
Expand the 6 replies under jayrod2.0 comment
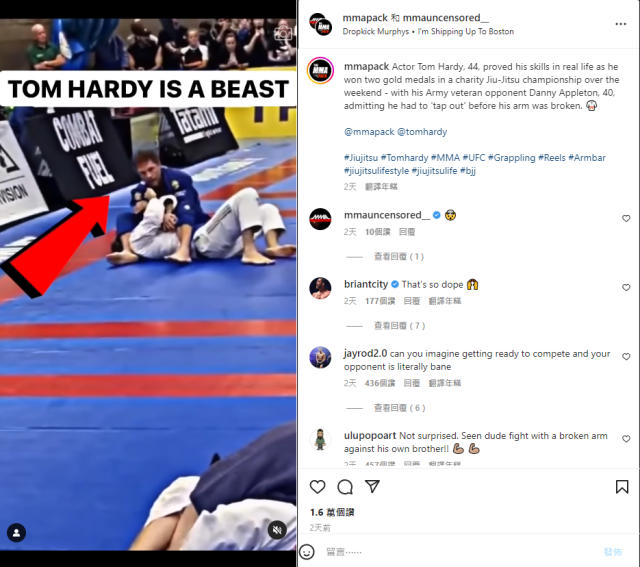[x=400, y=408]
